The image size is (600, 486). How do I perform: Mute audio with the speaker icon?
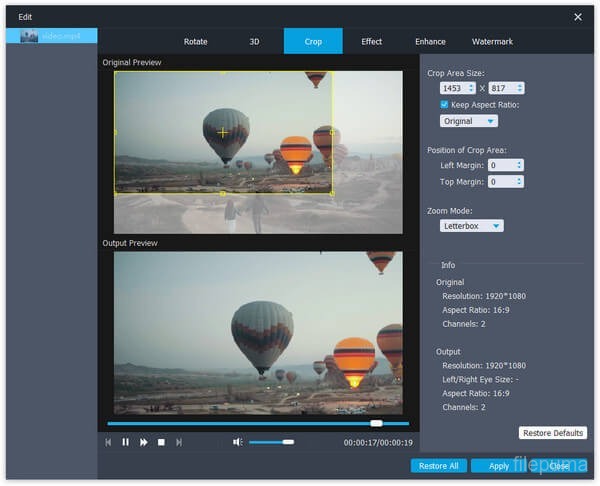(x=238, y=442)
